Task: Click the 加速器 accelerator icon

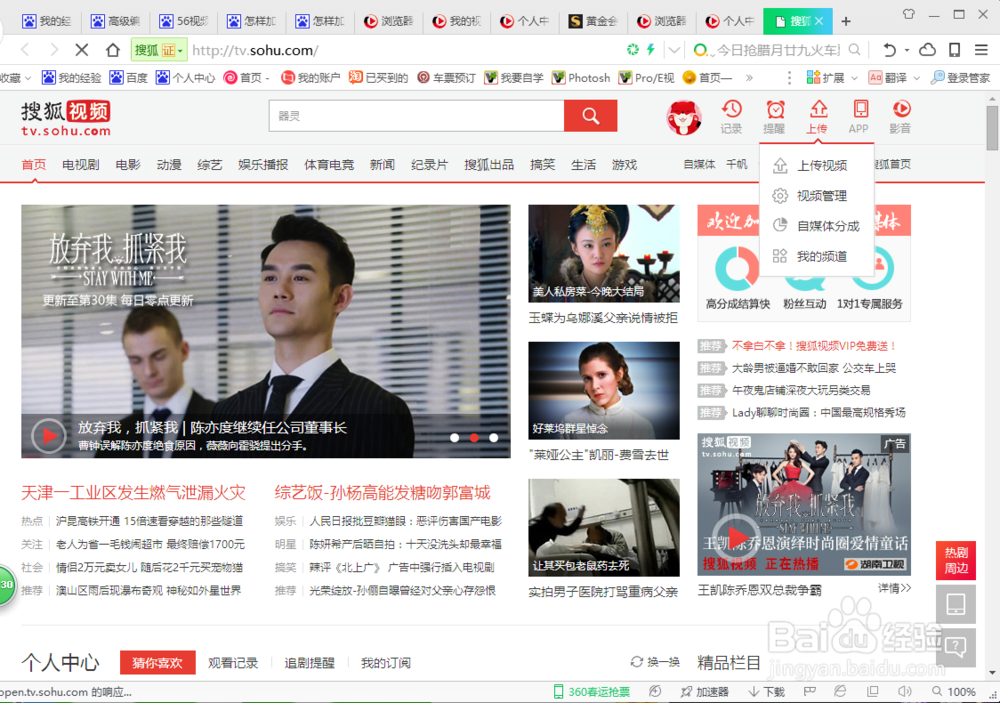Action: point(704,692)
